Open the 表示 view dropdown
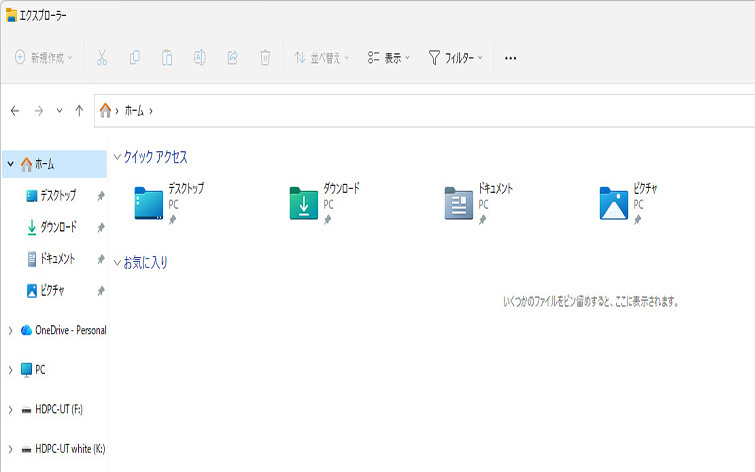 (389, 58)
